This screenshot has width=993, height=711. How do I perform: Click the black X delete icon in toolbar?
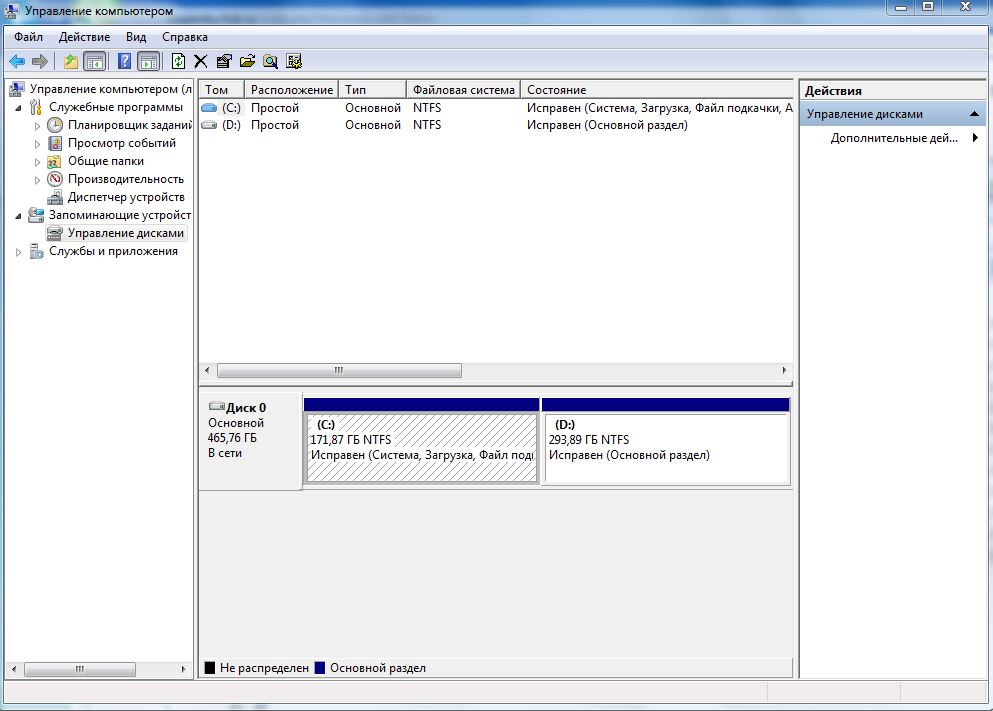201,61
